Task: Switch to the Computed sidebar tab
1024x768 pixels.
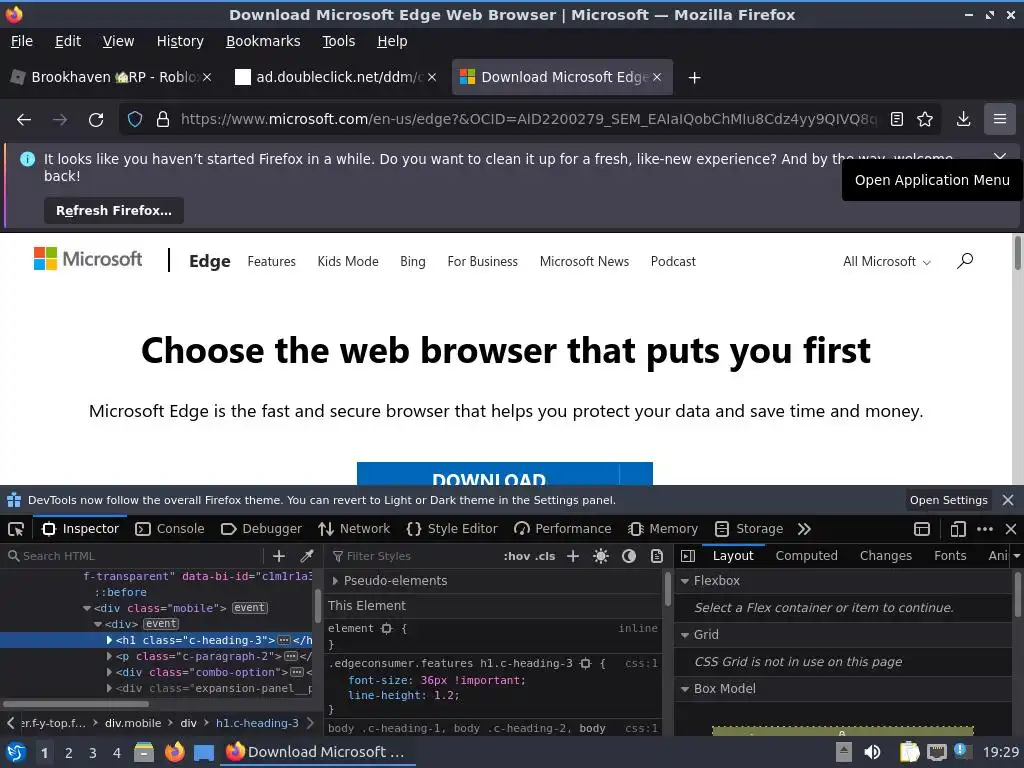Action: tap(807, 556)
